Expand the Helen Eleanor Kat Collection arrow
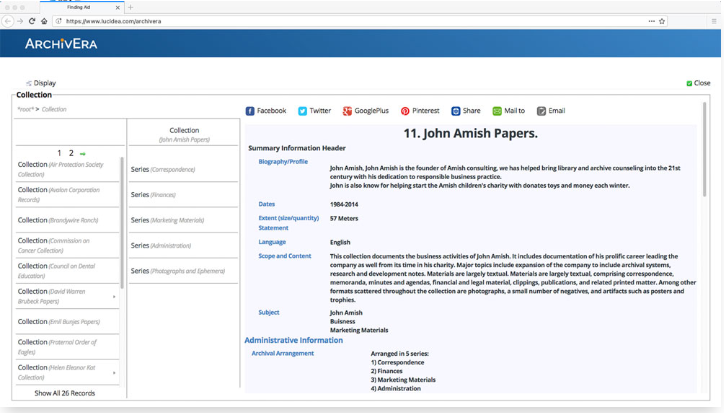Image resolution: width=724 pixels, height=413 pixels. tap(114, 373)
